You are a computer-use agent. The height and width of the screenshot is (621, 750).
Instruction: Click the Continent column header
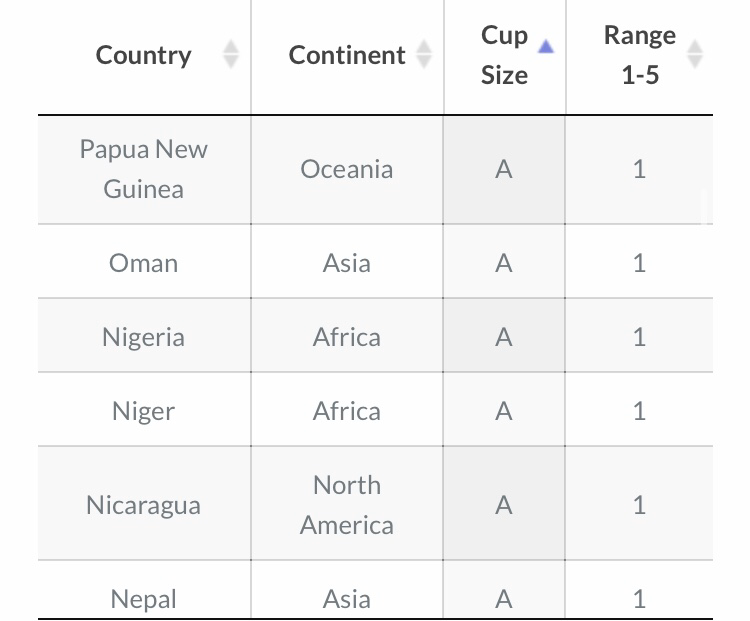pyautogui.click(x=347, y=55)
